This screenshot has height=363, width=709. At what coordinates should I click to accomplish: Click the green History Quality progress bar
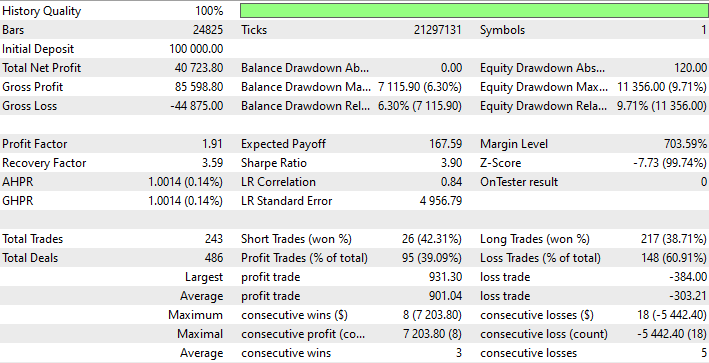click(474, 11)
